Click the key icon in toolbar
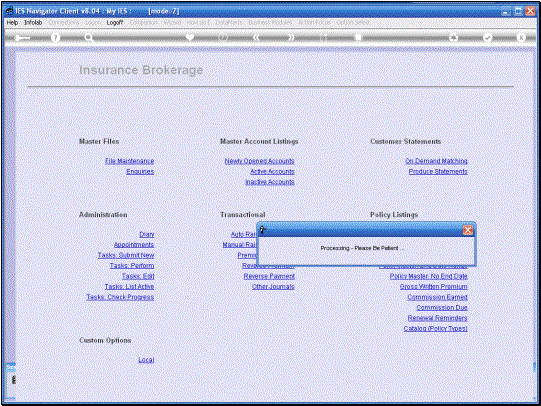This screenshot has height=406, width=541. pyautogui.click(x=22, y=38)
